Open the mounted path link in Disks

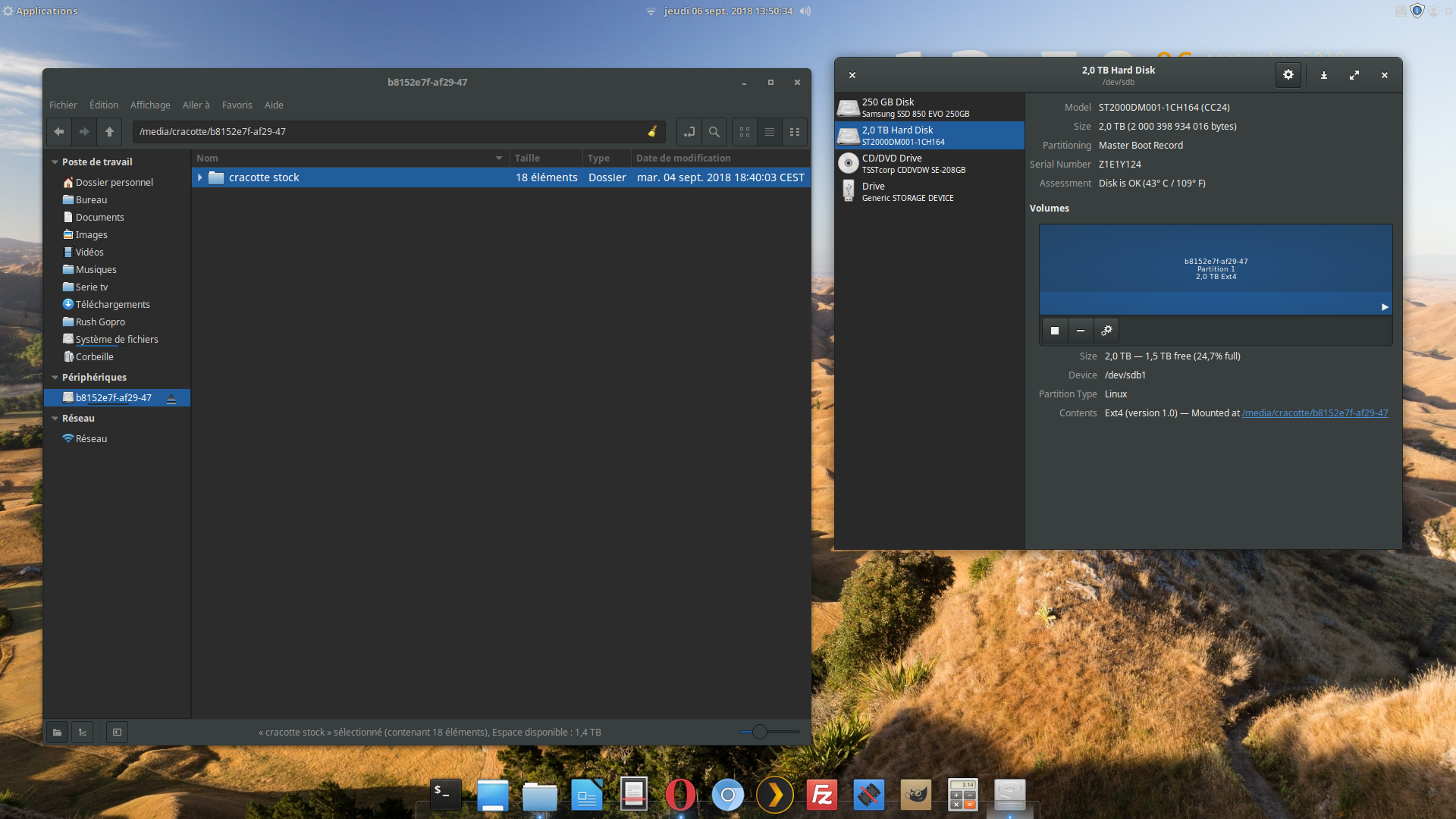pyautogui.click(x=1314, y=413)
